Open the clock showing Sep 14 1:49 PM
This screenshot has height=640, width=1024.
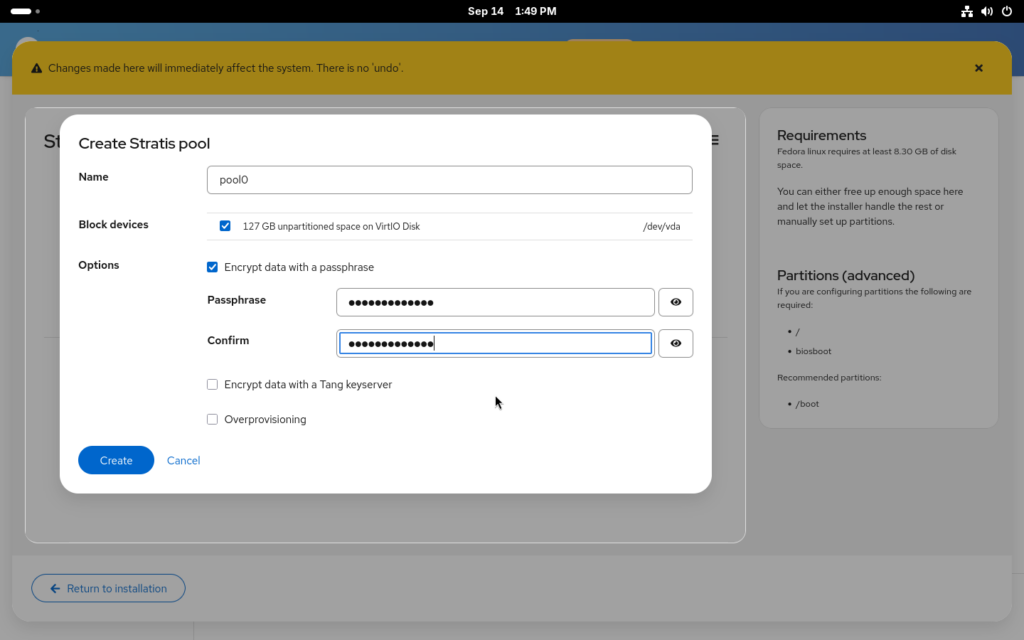coord(512,11)
